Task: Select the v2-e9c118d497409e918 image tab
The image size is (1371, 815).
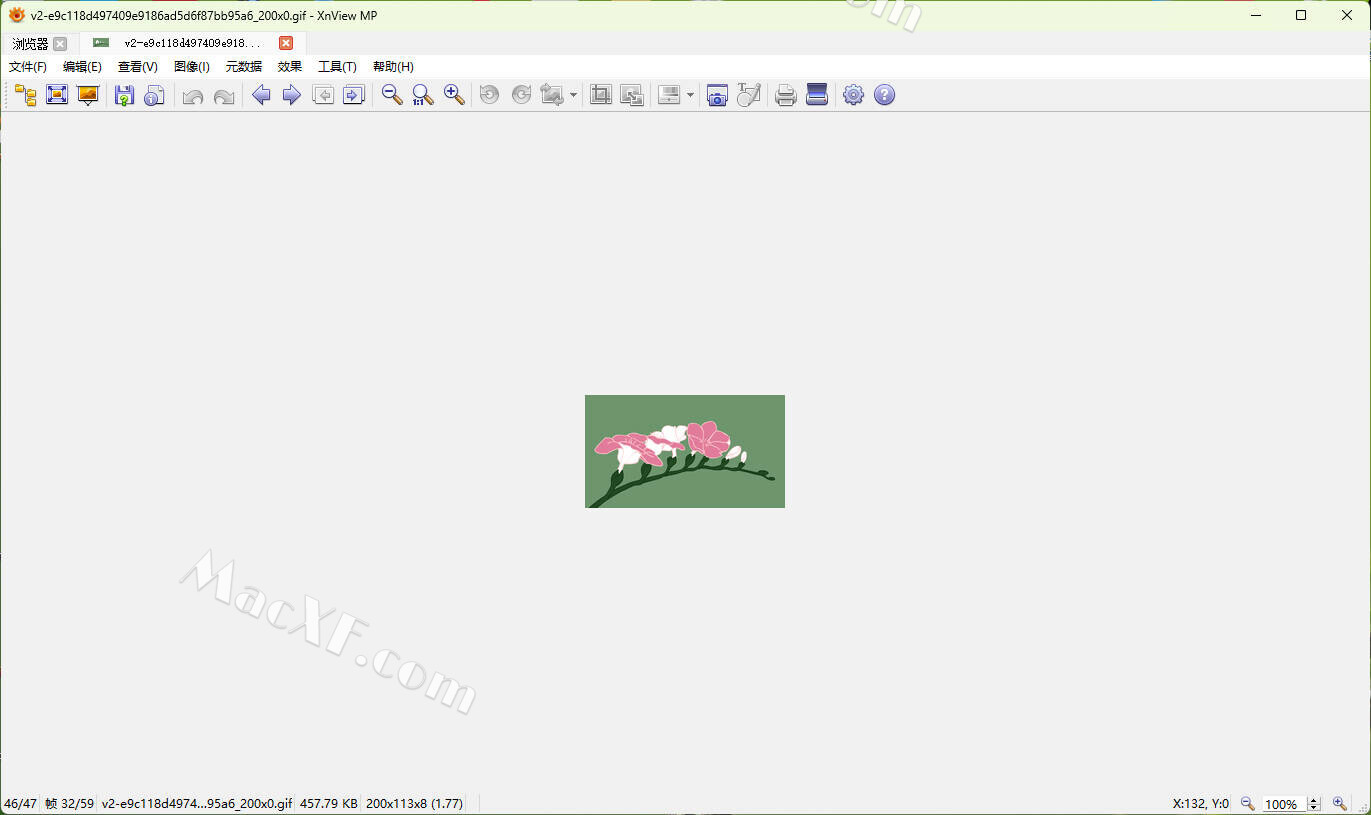Action: point(193,43)
